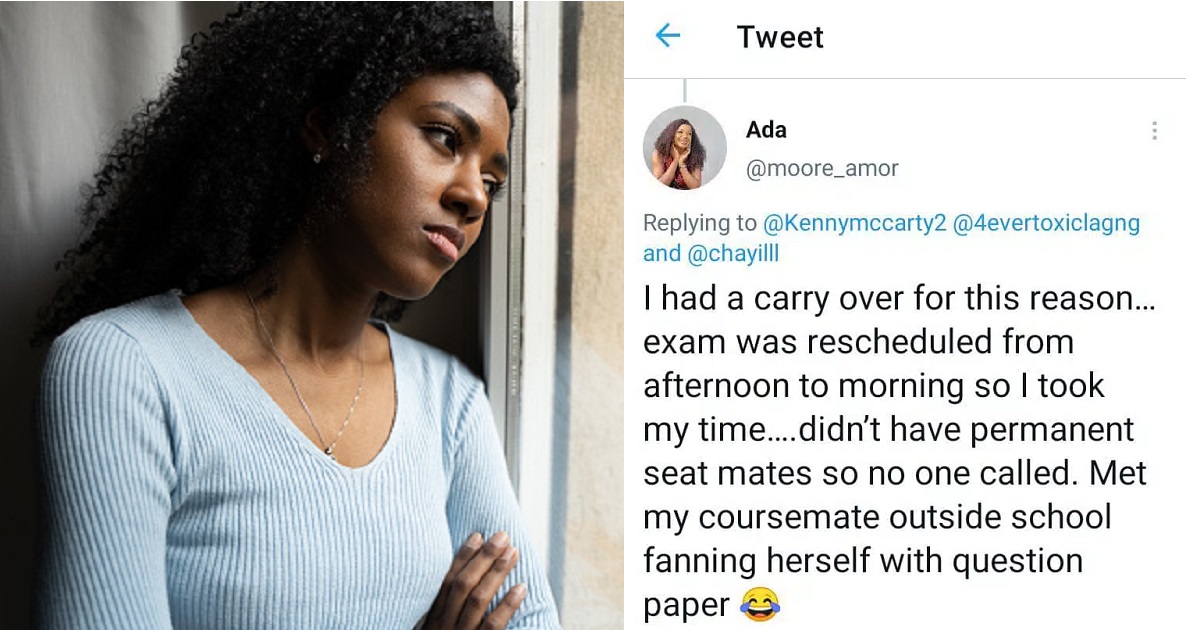Select the "Tweet" header title
The image size is (1200, 630).
coord(780,37)
